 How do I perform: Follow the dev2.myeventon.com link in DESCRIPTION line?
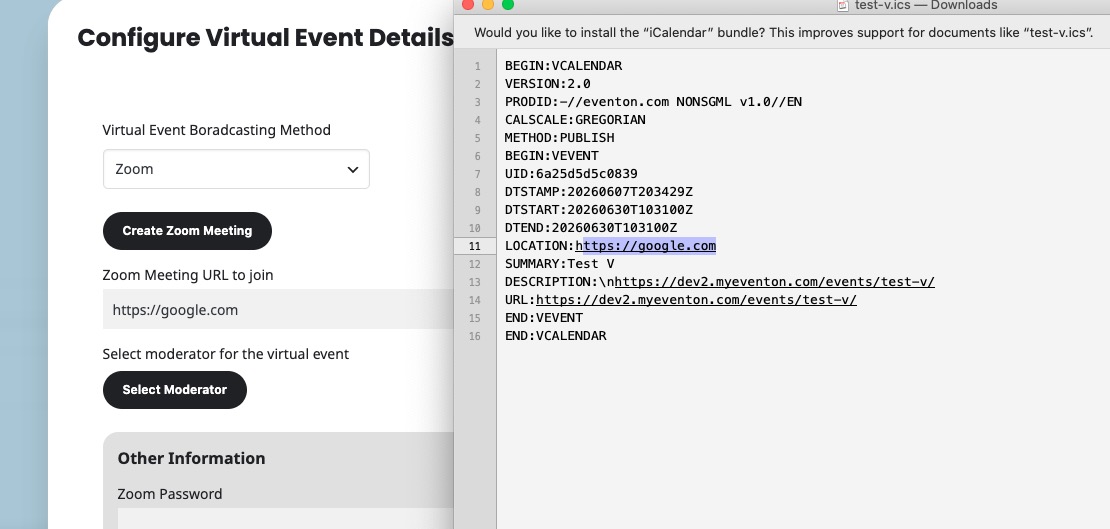[774, 282]
